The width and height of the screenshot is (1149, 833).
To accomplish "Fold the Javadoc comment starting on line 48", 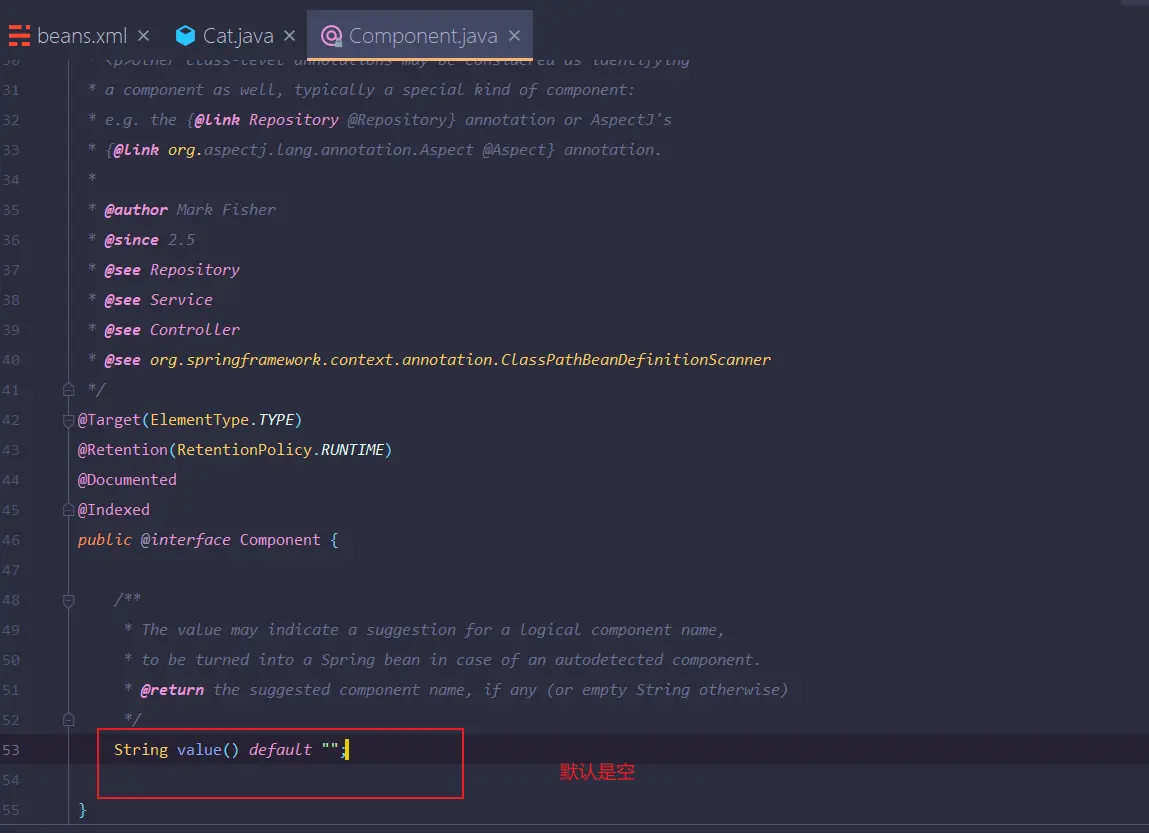I will point(68,601).
